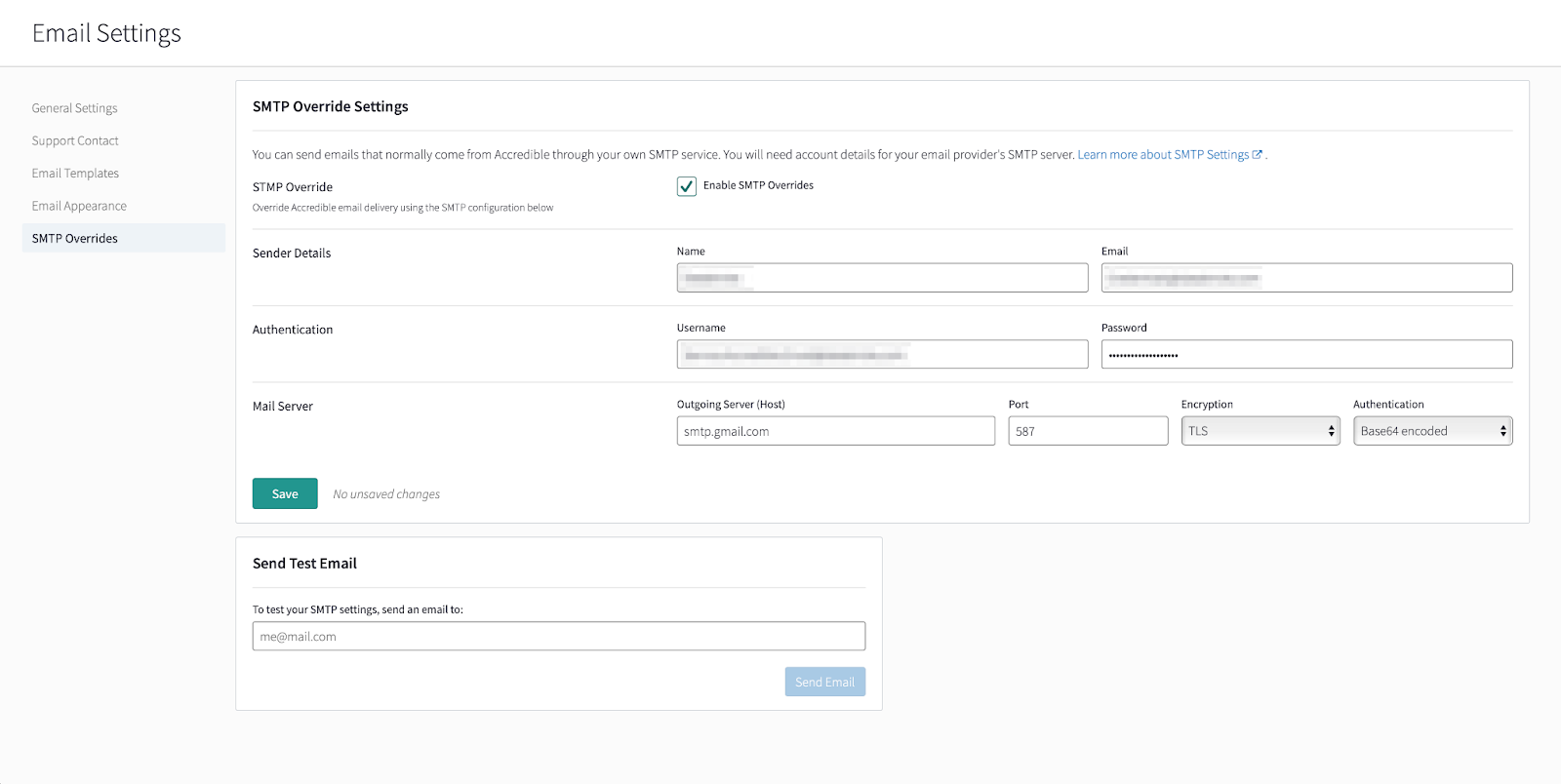Click the Send Email button
This screenshot has height=784, width=1561.
824,682
